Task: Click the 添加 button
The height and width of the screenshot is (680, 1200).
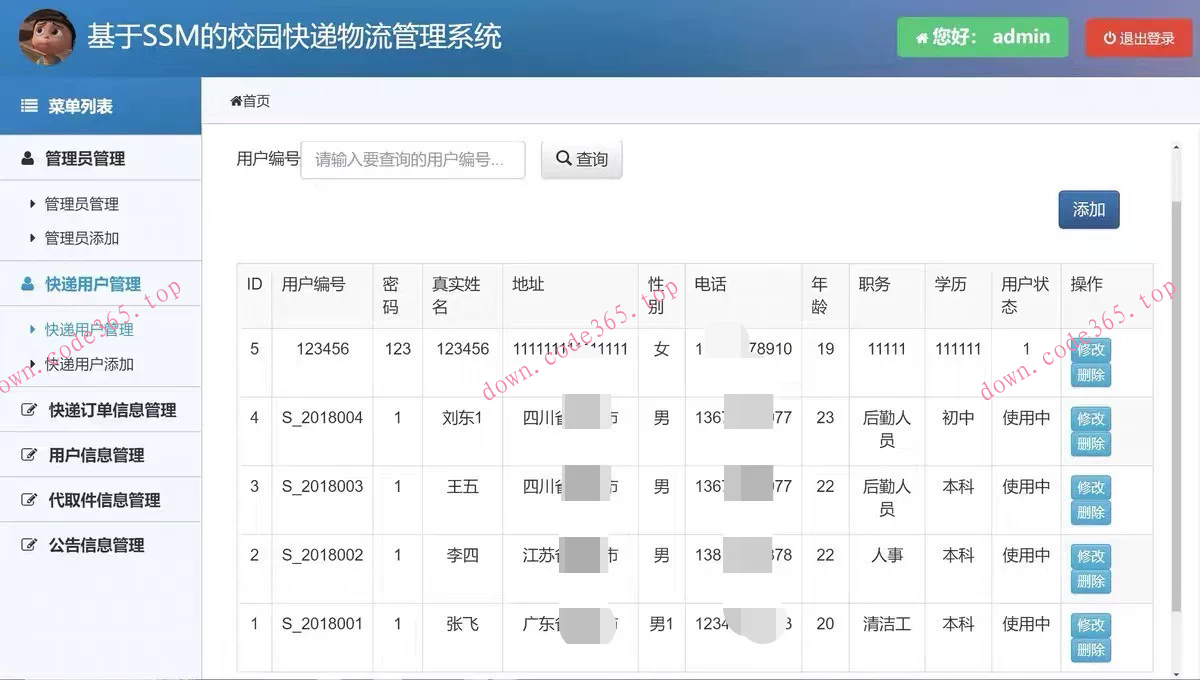Action: tap(1088, 209)
